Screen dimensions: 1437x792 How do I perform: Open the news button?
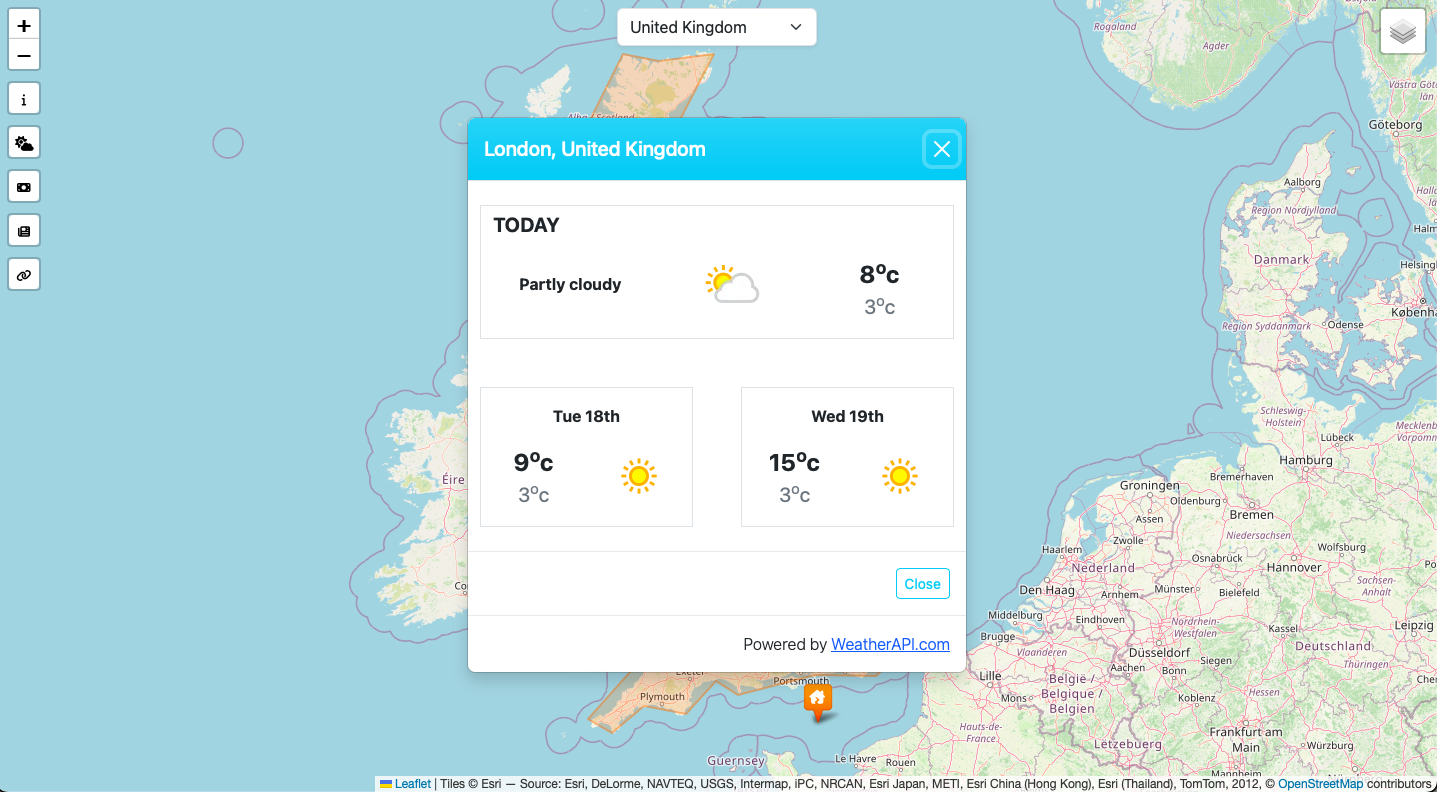[24, 231]
